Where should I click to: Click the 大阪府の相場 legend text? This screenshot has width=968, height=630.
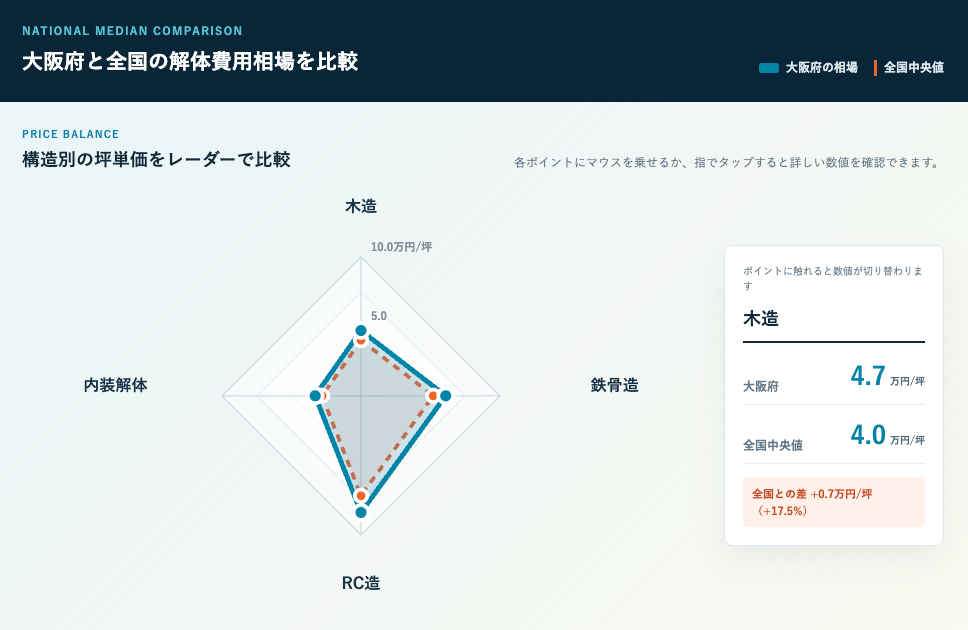pyautogui.click(x=821, y=68)
